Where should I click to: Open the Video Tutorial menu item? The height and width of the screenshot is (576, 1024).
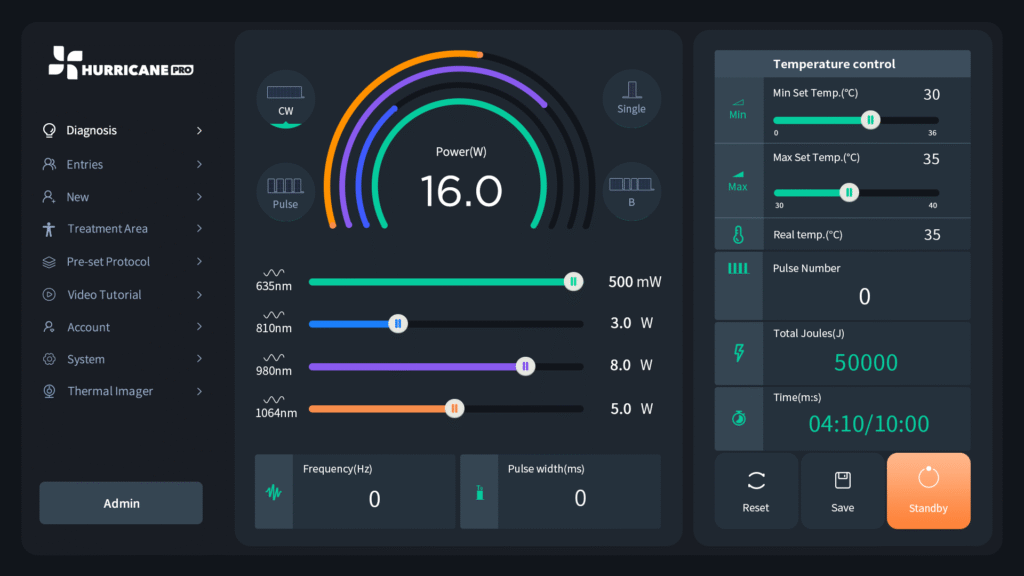(104, 295)
